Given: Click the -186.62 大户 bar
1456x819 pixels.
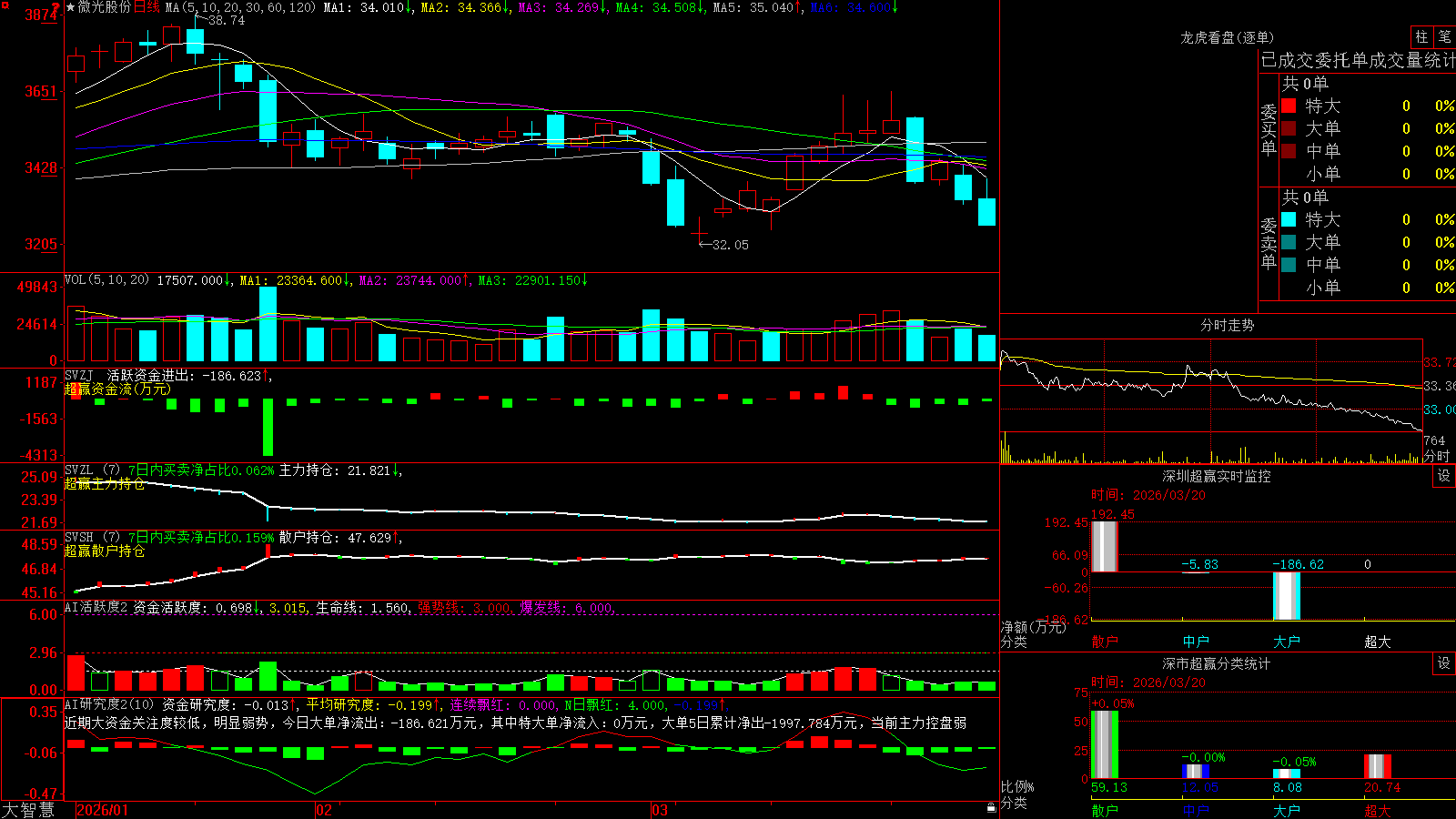Looking at the screenshot, I should (1287, 596).
